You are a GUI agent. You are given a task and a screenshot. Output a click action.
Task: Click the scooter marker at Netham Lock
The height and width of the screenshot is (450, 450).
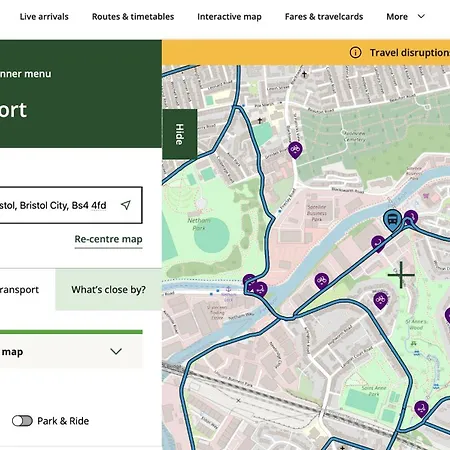pos(260,289)
